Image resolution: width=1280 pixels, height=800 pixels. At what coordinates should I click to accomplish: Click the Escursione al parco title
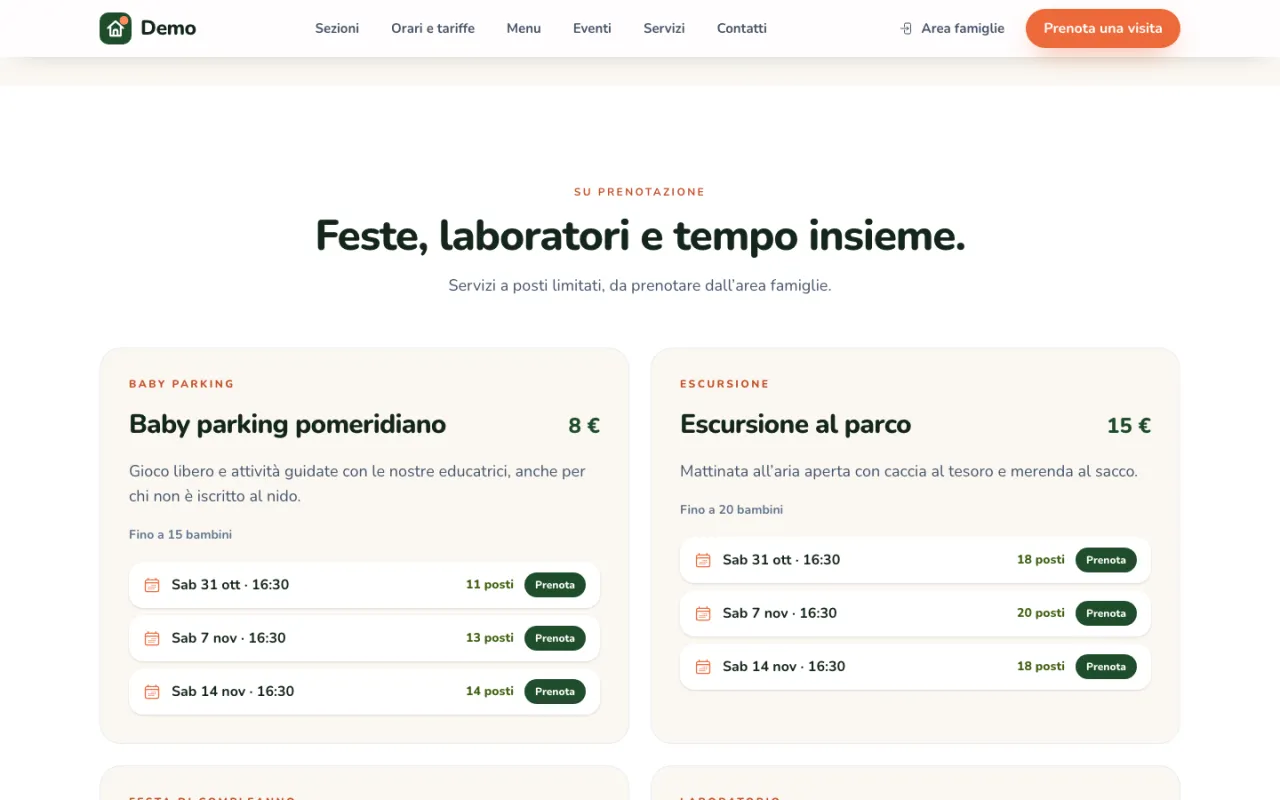coord(796,424)
